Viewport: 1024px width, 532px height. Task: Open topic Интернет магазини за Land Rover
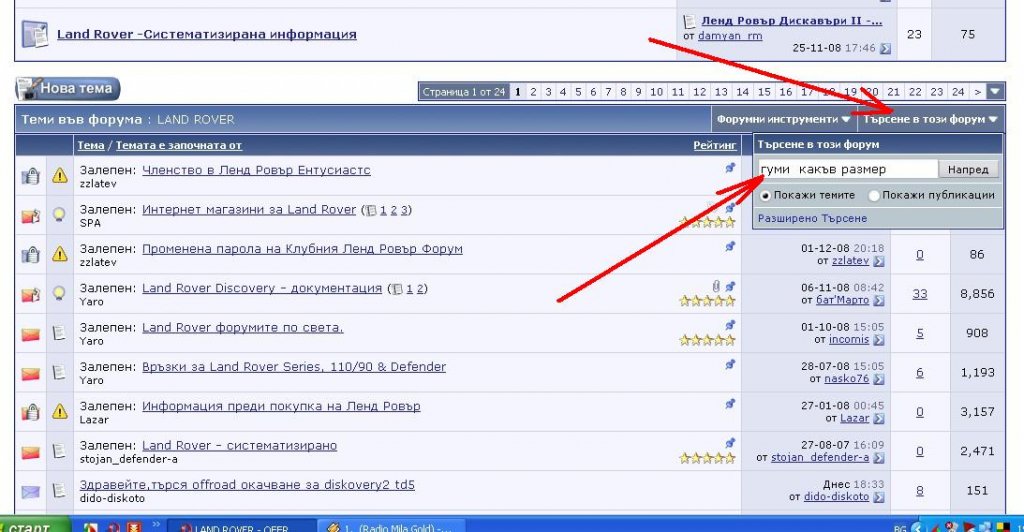[x=249, y=210]
